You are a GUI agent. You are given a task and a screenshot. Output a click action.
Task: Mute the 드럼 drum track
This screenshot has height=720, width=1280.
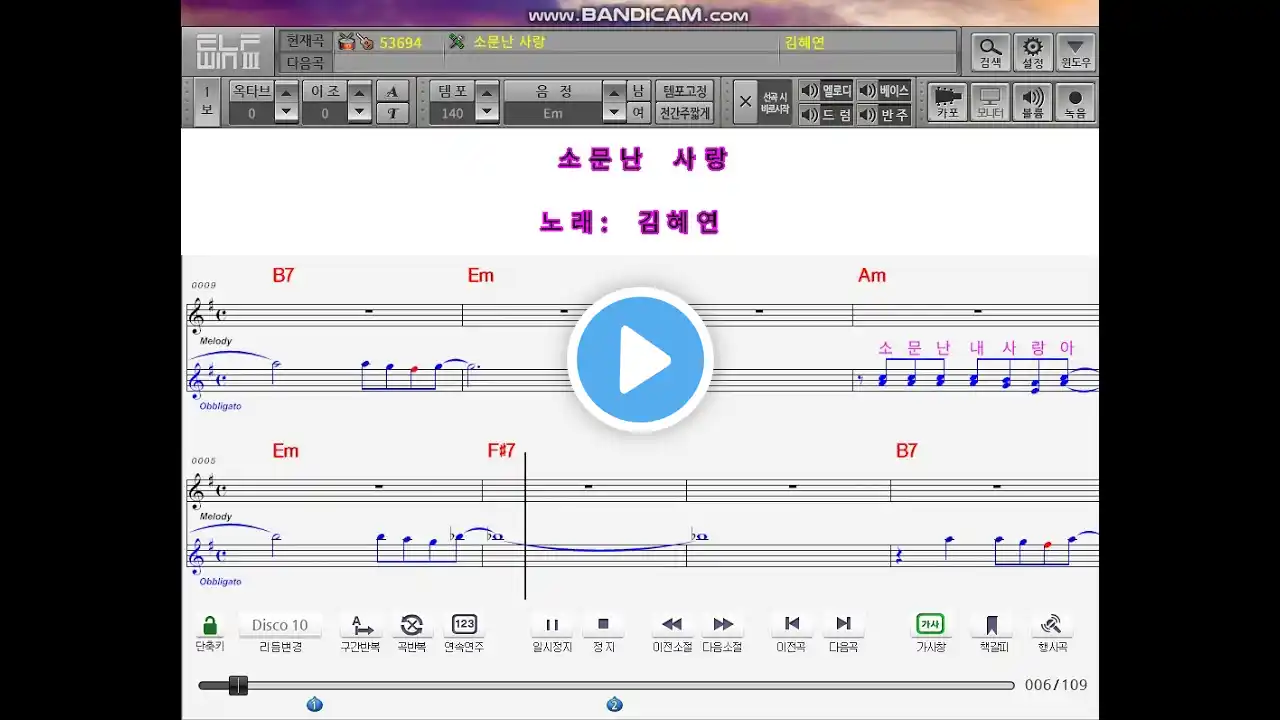click(826, 115)
